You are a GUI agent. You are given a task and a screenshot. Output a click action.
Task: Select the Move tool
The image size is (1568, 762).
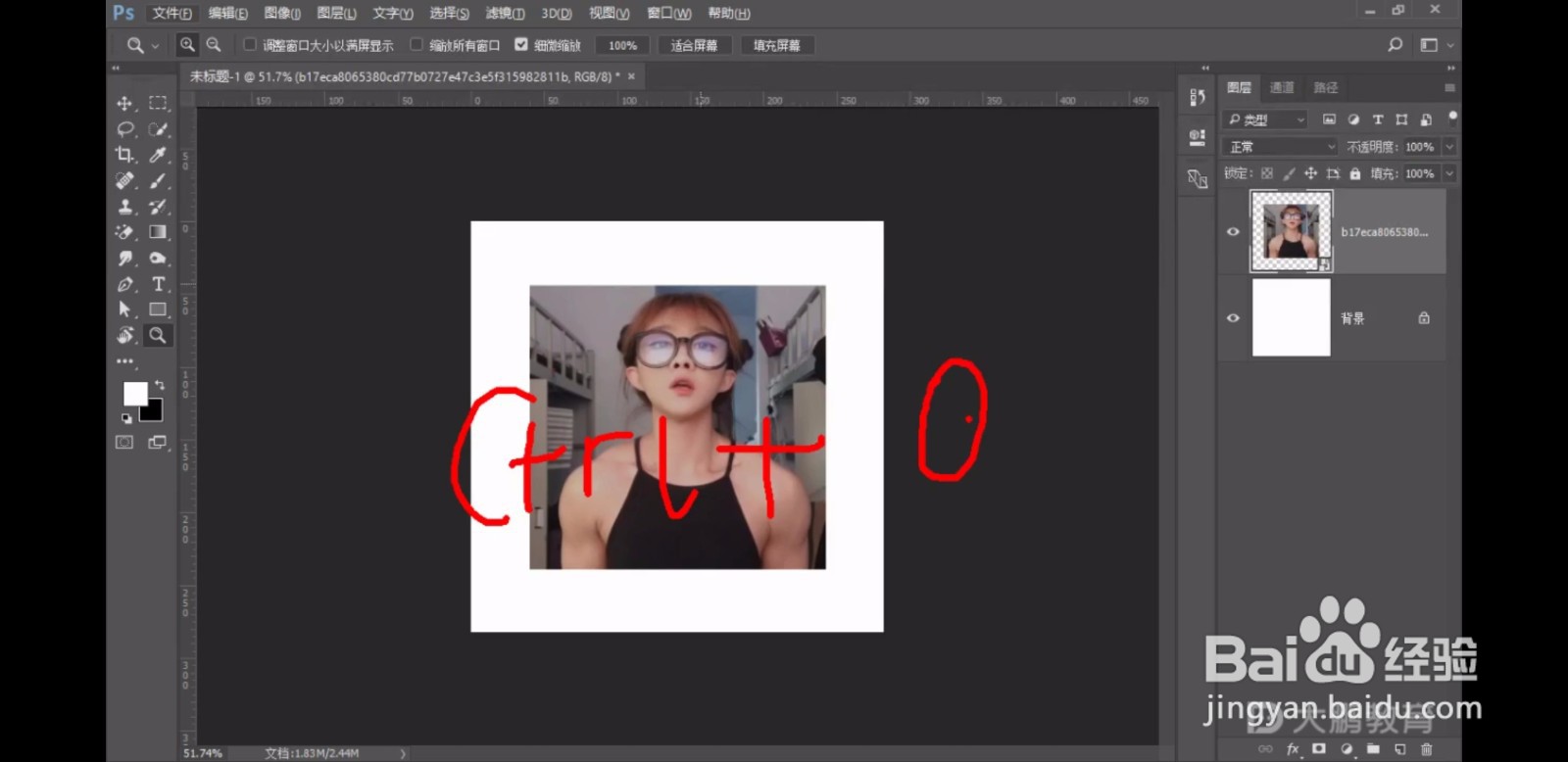(124, 103)
